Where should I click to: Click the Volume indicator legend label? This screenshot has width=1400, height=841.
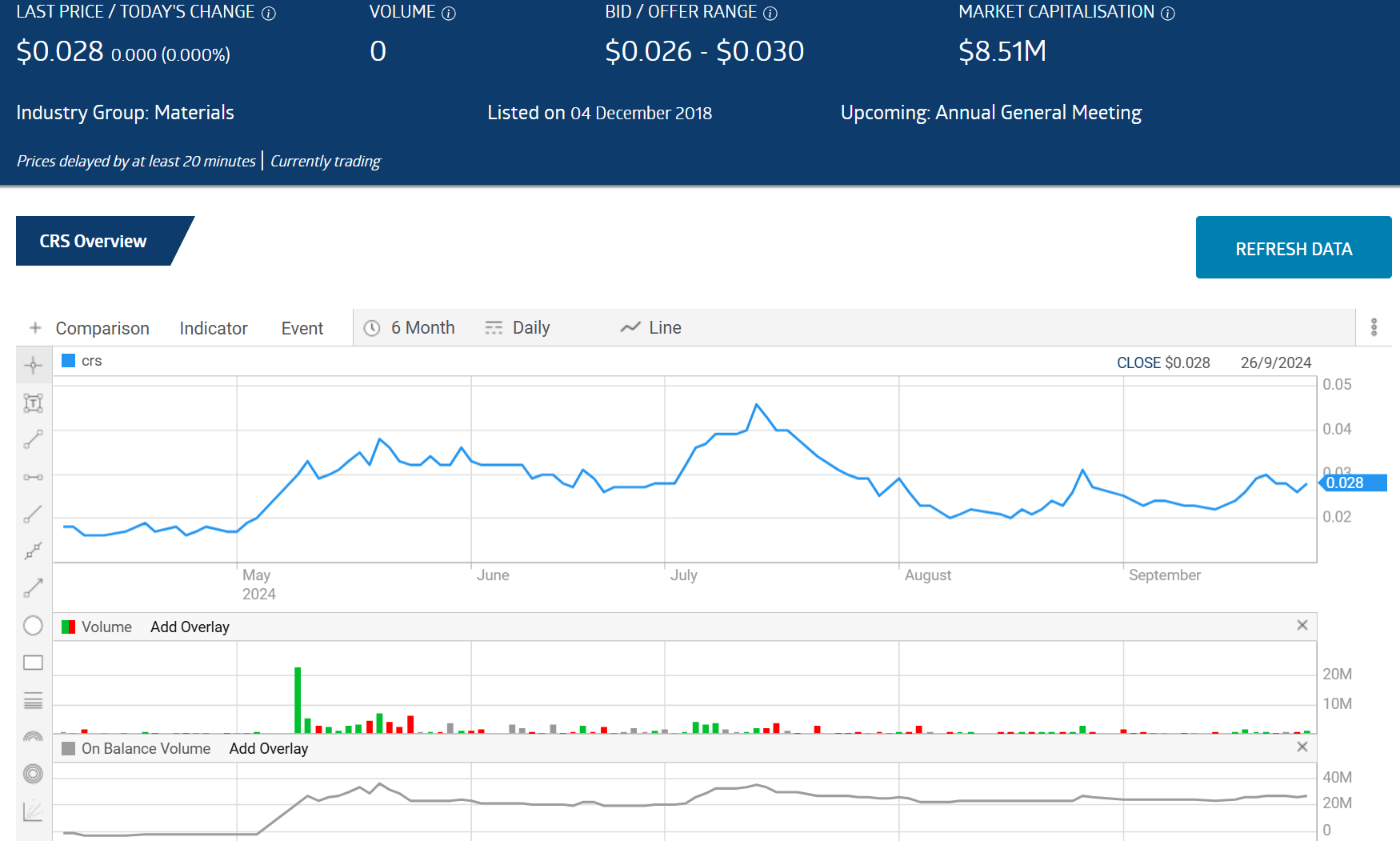point(106,627)
